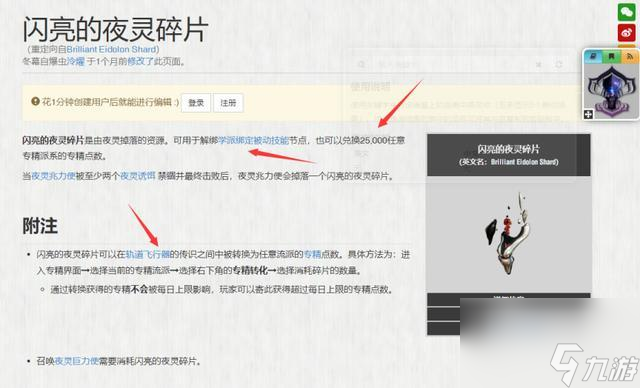Click the 附注 section heading
The height and width of the screenshot is (388, 640).
(x=40, y=226)
